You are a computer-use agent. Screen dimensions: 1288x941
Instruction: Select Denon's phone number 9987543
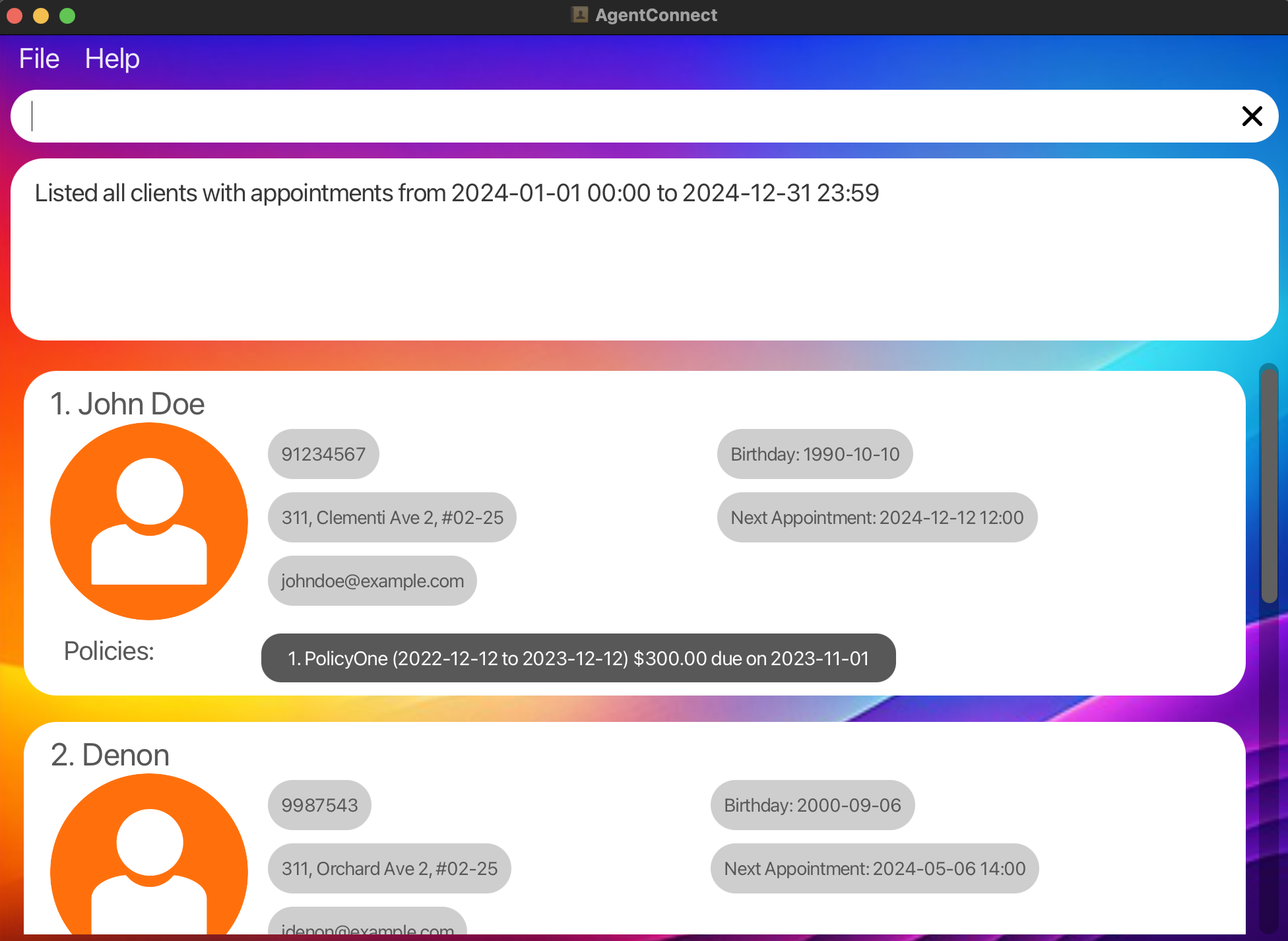[319, 805]
